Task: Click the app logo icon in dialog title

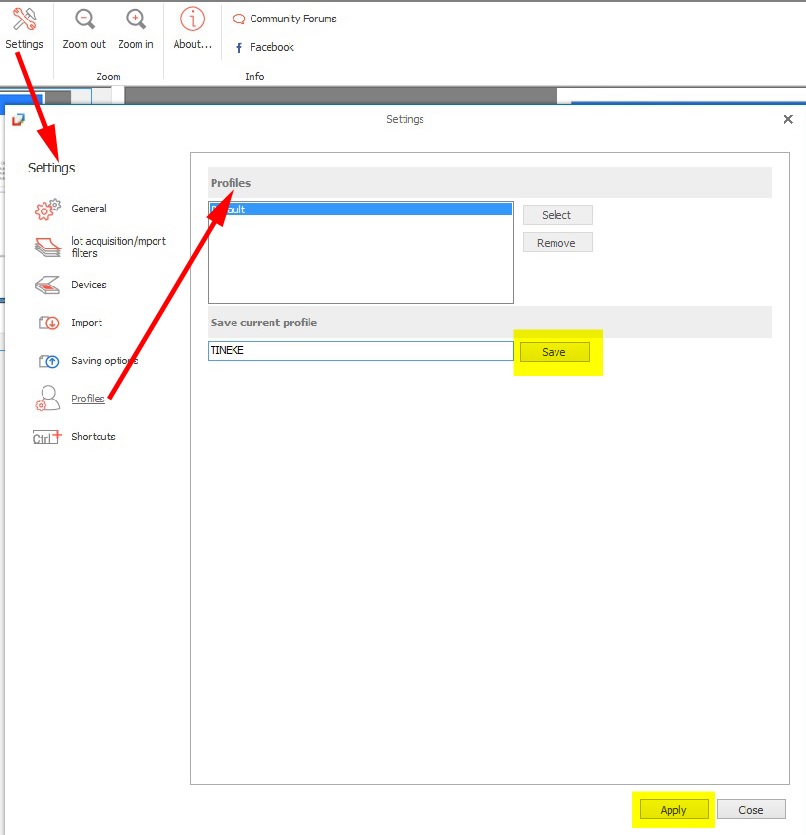Action: 19,119
